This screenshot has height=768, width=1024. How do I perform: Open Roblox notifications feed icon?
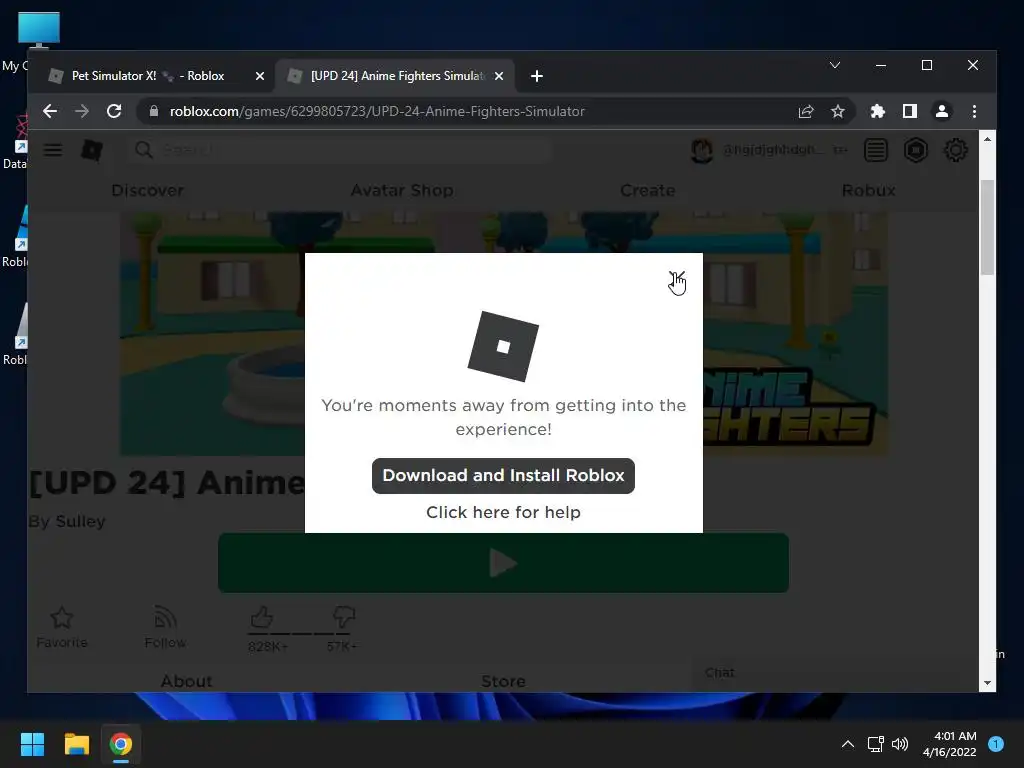(x=876, y=151)
